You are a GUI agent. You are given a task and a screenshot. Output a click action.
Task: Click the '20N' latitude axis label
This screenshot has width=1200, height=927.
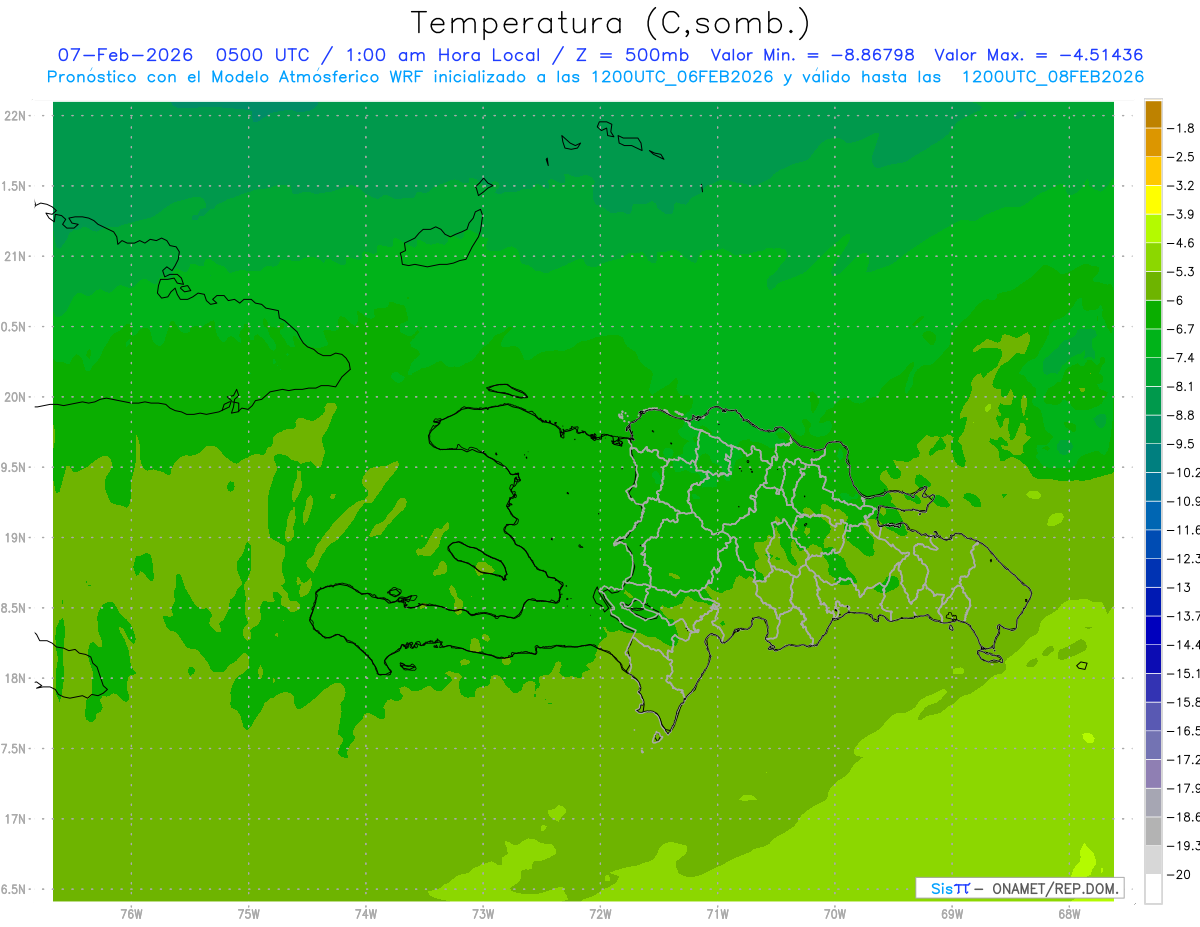click(16, 397)
